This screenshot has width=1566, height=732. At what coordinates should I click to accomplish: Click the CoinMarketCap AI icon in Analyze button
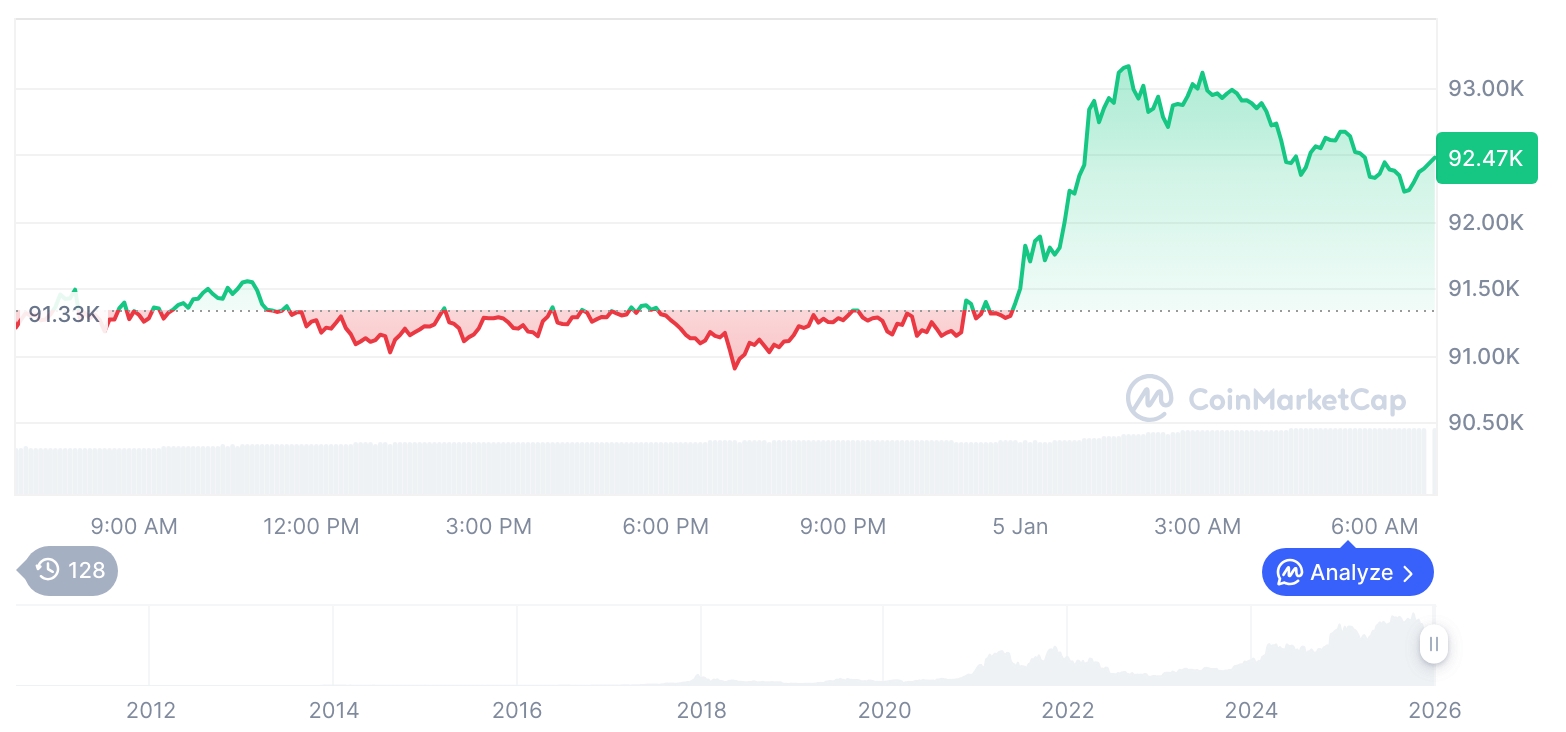1290,573
